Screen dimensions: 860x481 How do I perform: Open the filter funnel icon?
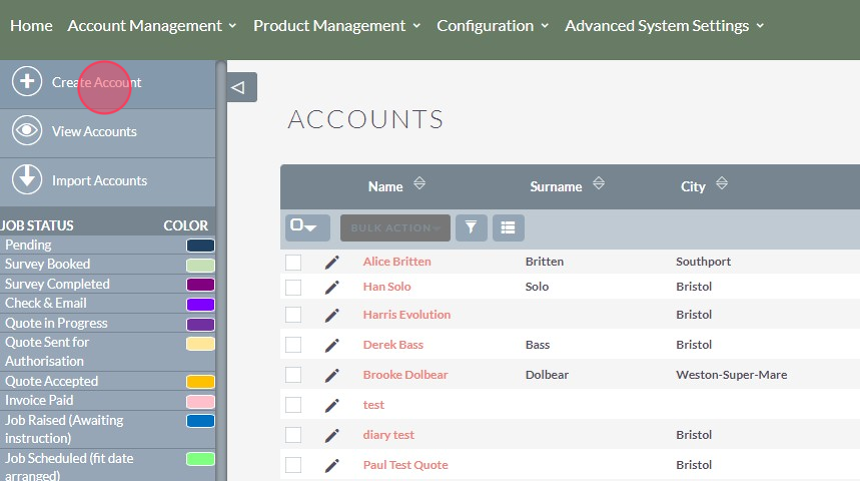[x=470, y=228]
